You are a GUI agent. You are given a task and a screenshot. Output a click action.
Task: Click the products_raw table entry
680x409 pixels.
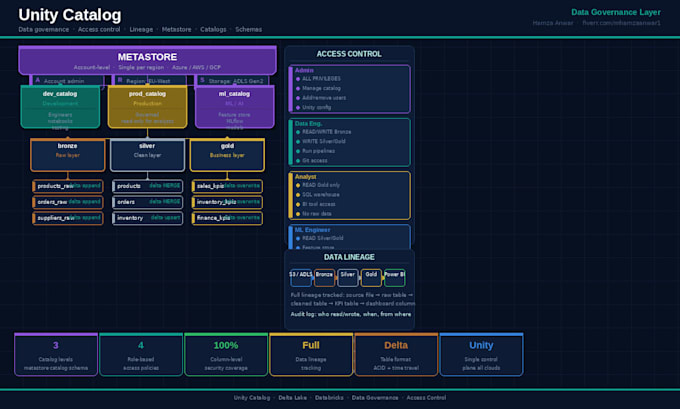point(68,186)
